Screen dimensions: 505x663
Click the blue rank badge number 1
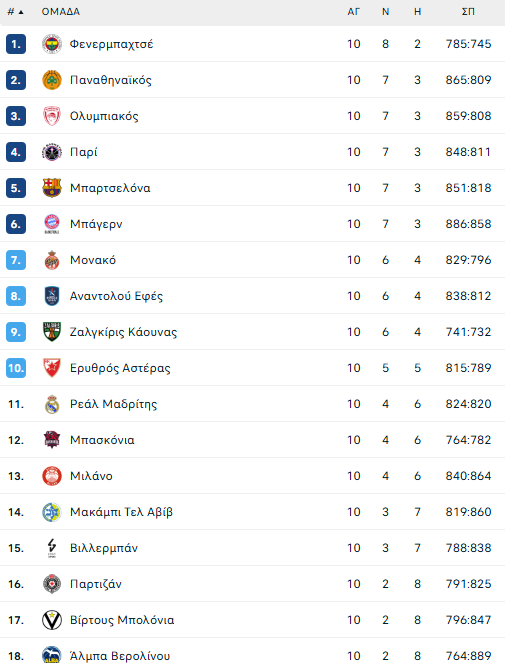[16, 44]
